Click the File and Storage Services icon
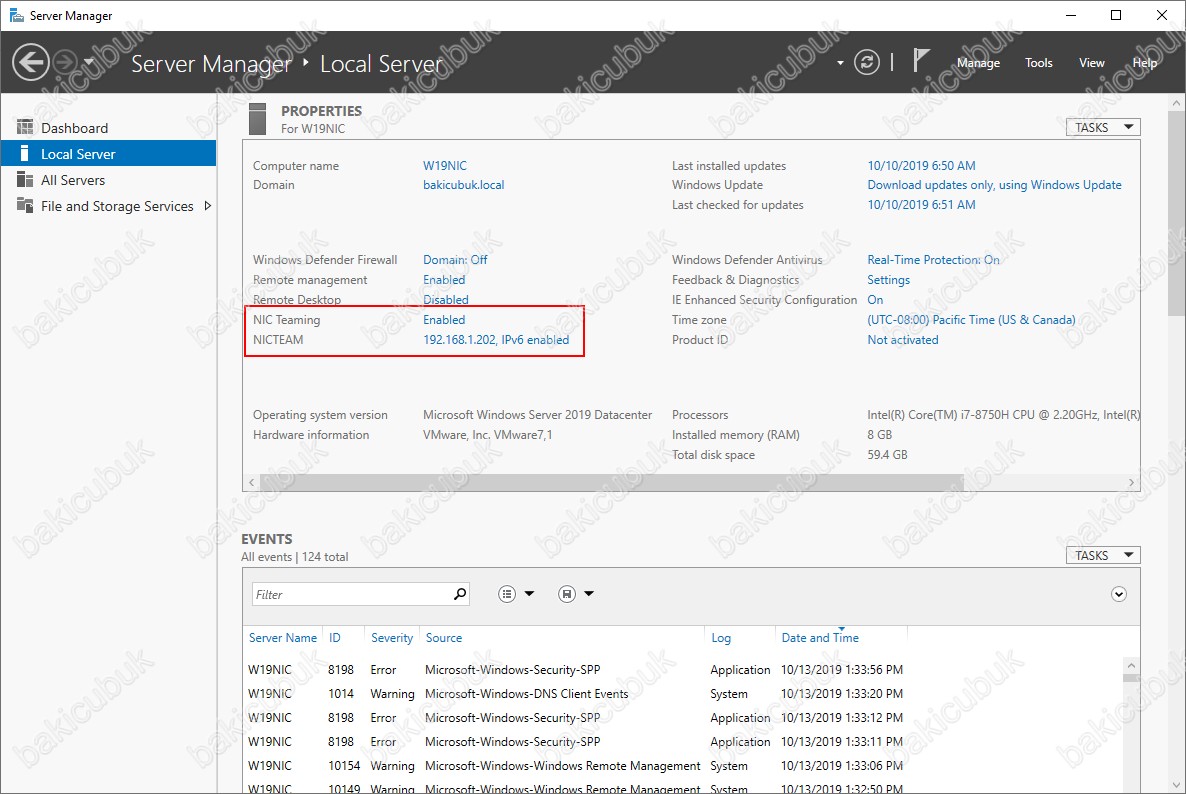 coord(25,205)
